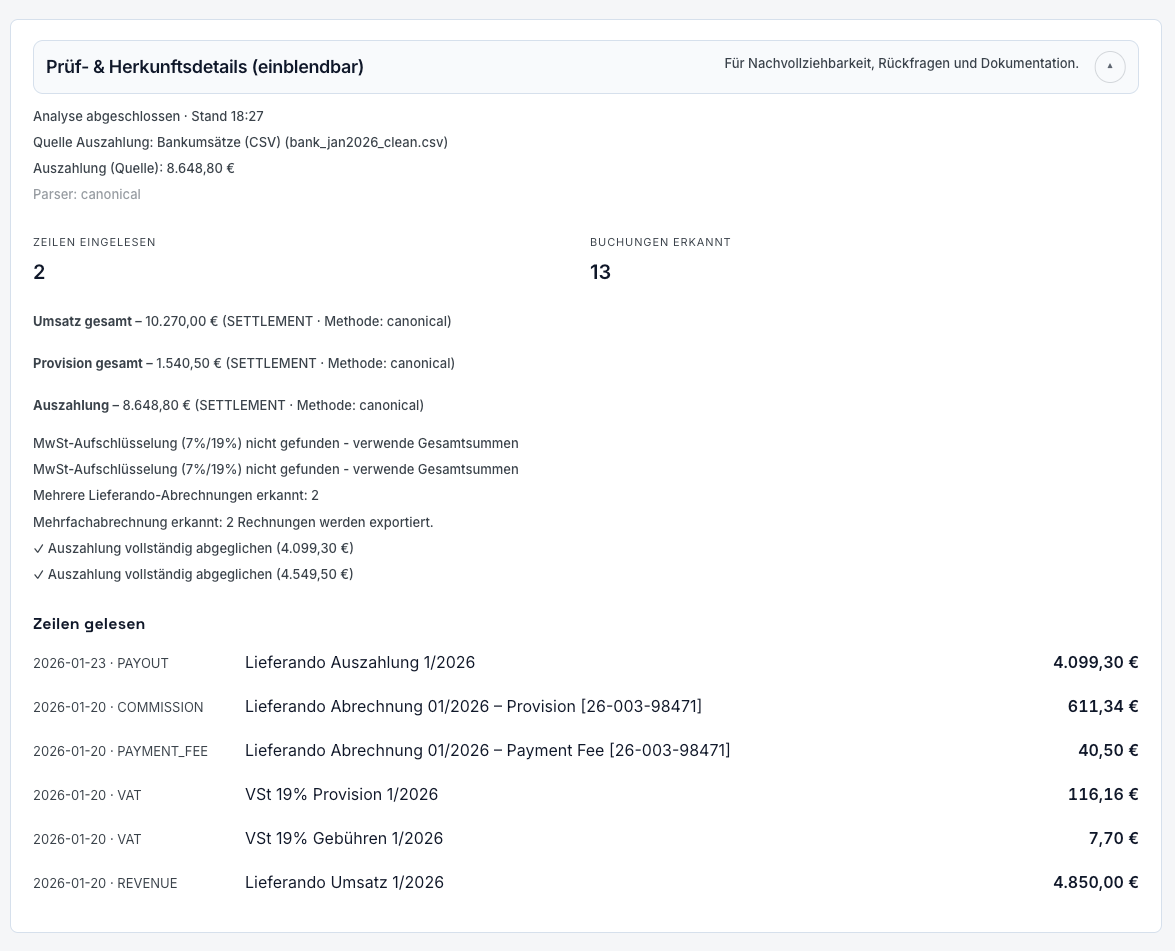Screen dimensions: 1175x951
Task: Select the VSt 19% Provision 1/2026 entry
Action: pyautogui.click(x=341, y=794)
